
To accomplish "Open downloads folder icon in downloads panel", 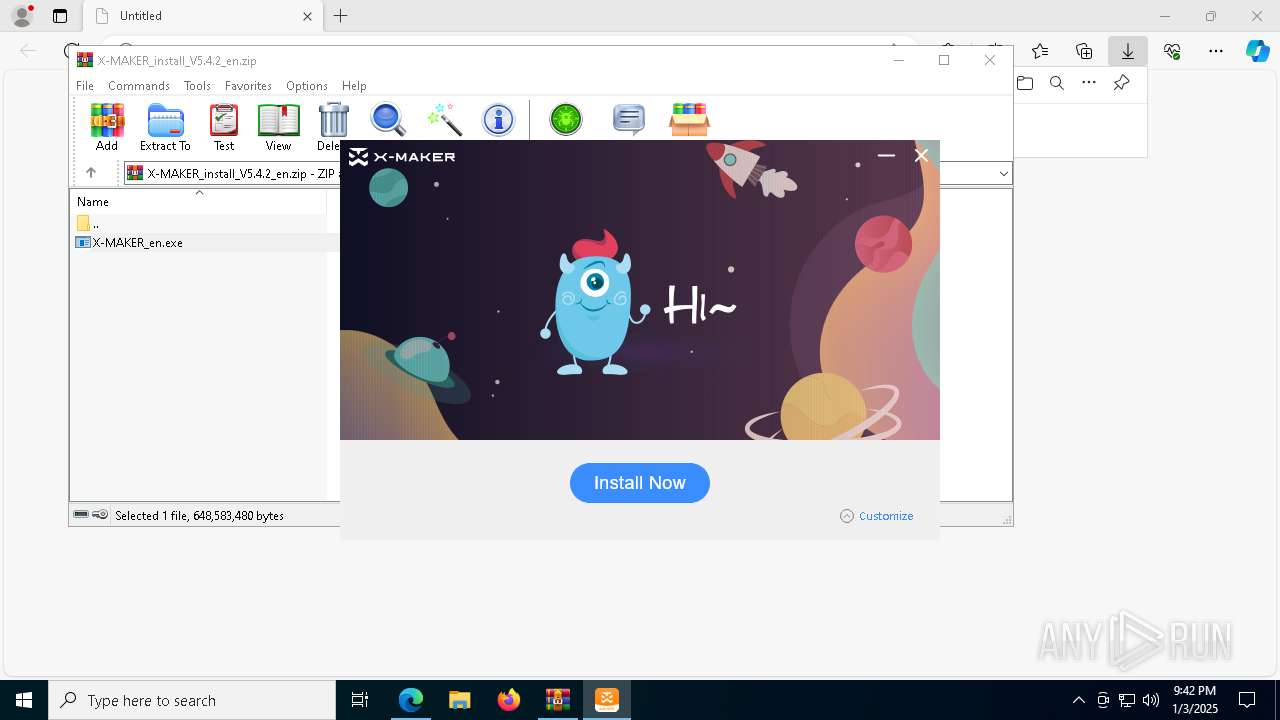I will coord(1025,83).
